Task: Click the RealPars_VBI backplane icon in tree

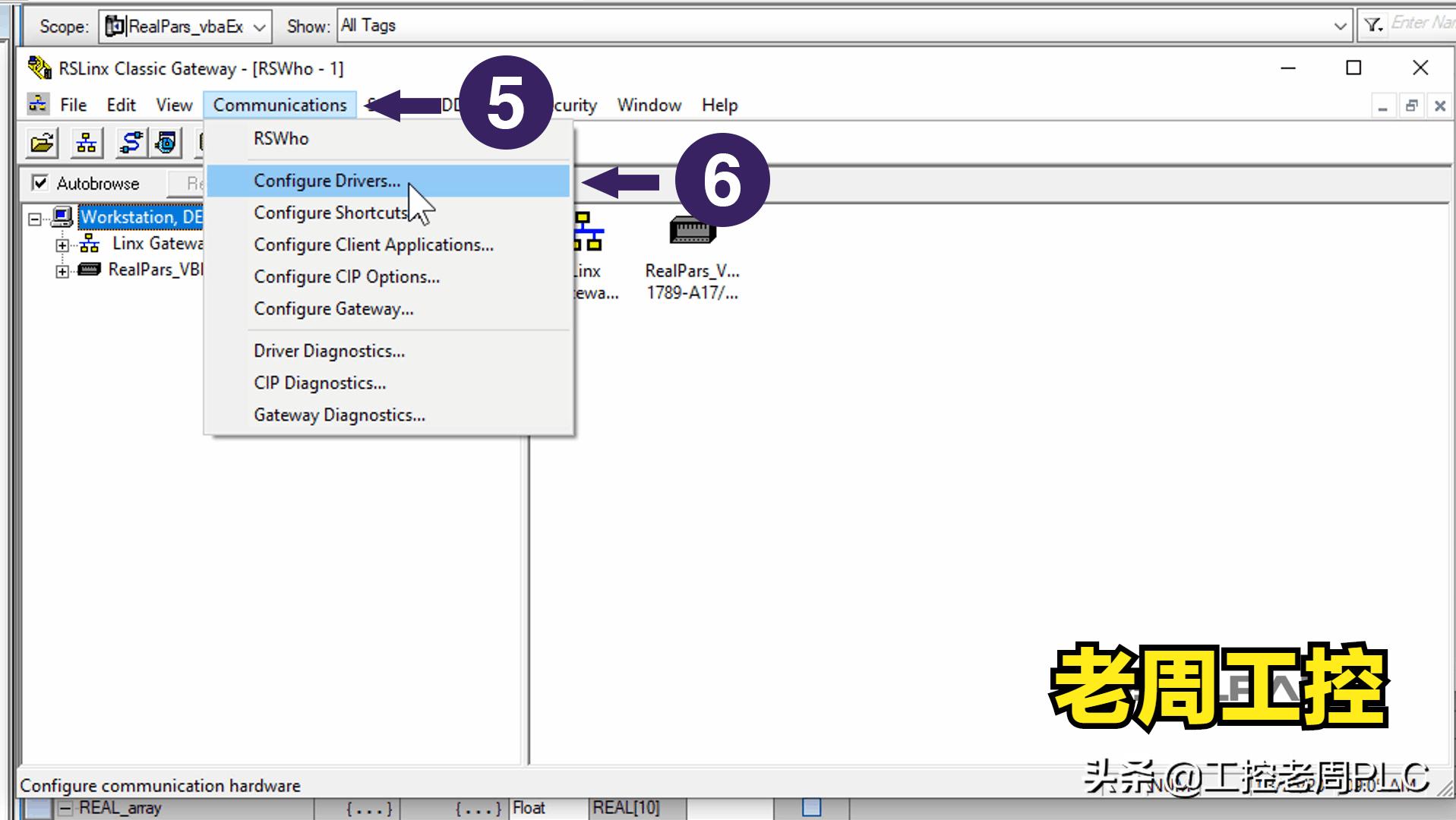Action: 90,270
